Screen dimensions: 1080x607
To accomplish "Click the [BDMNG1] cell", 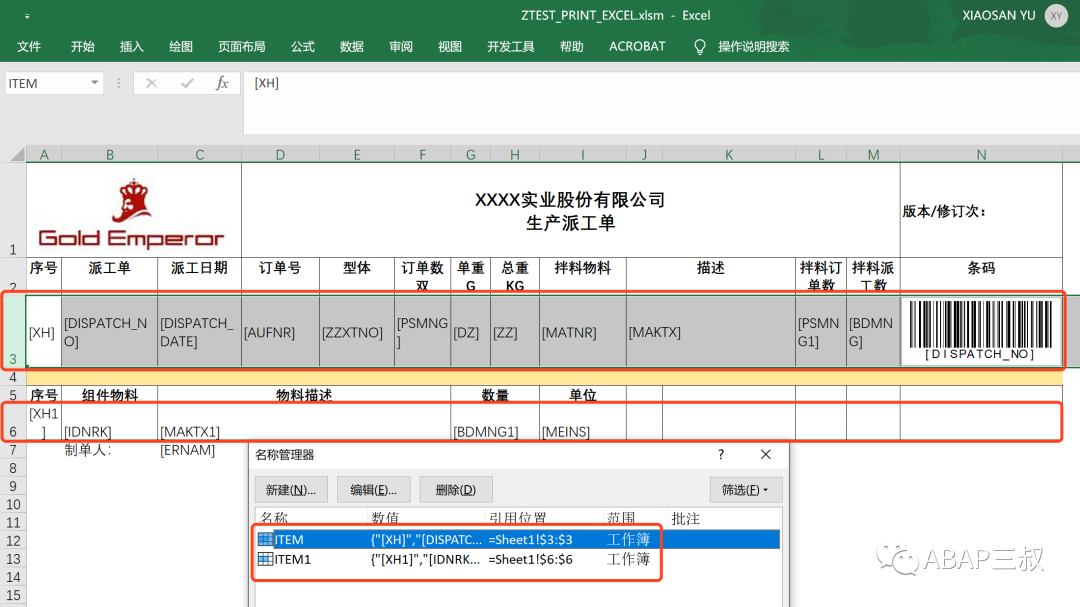I will pyautogui.click(x=495, y=422).
